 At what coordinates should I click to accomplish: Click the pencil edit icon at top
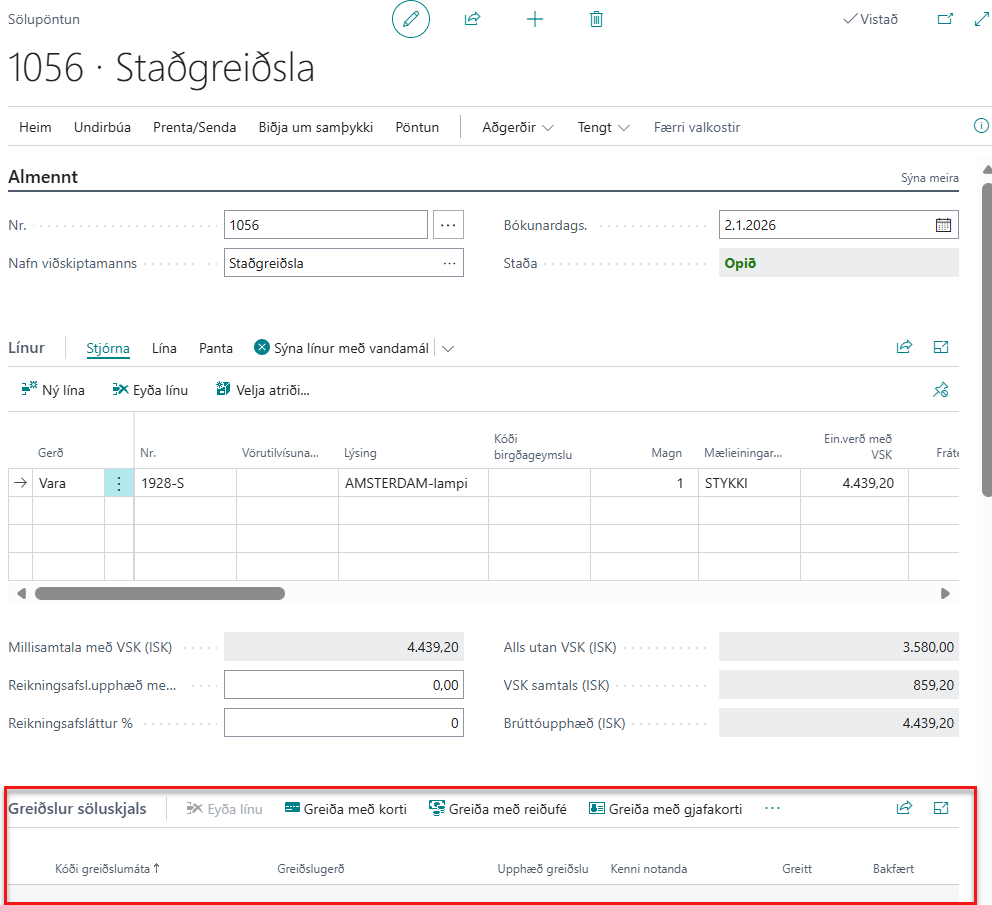tap(410, 19)
